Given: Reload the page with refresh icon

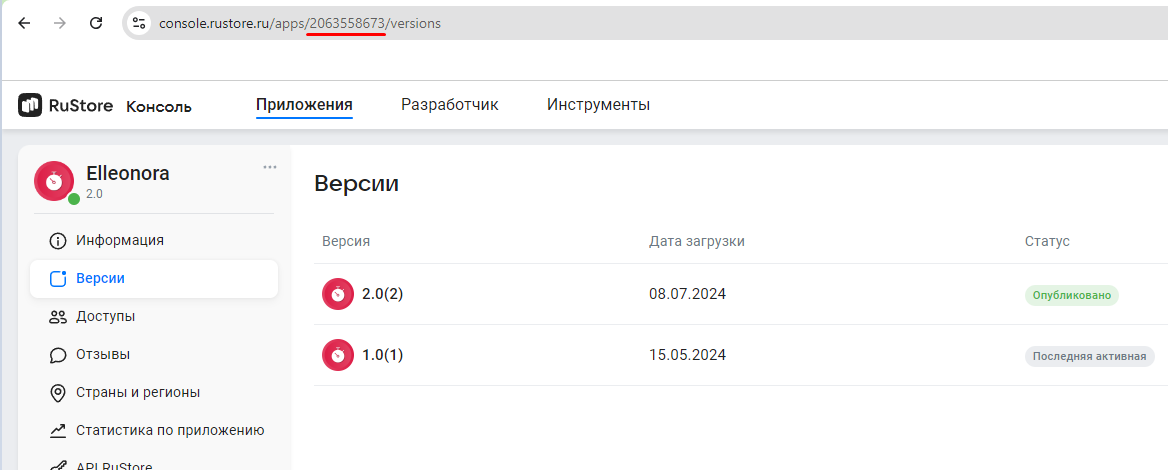Looking at the screenshot, I should tap(96, 23).
